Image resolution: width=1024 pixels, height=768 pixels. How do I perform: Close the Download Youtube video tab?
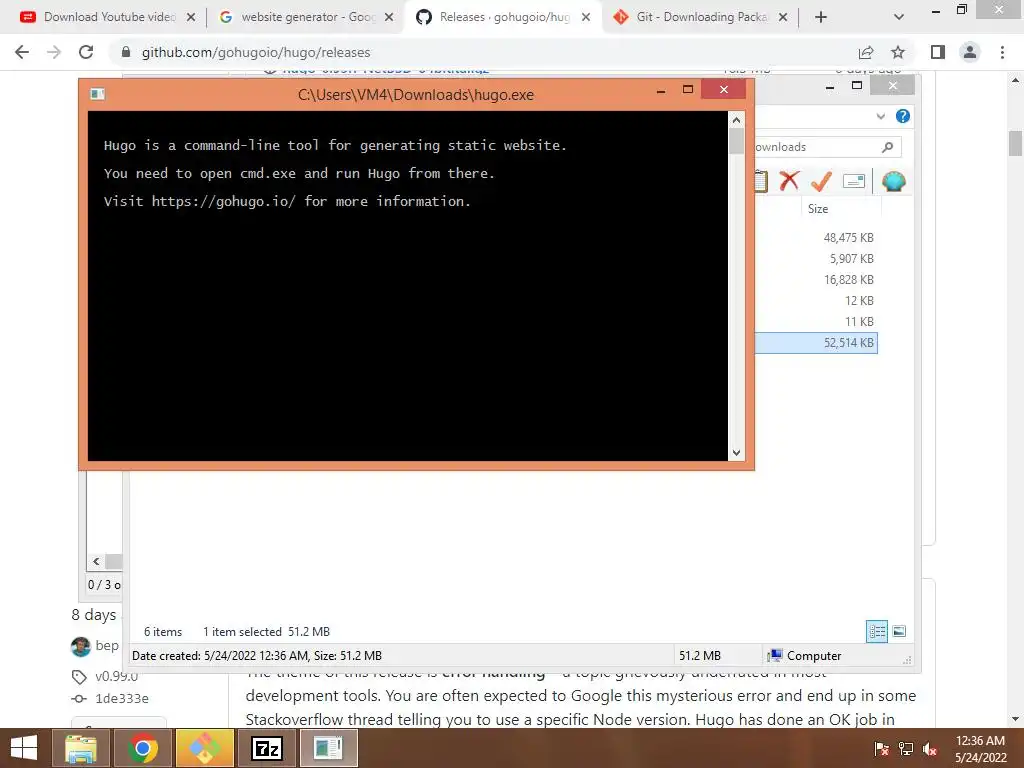[191, 17]
